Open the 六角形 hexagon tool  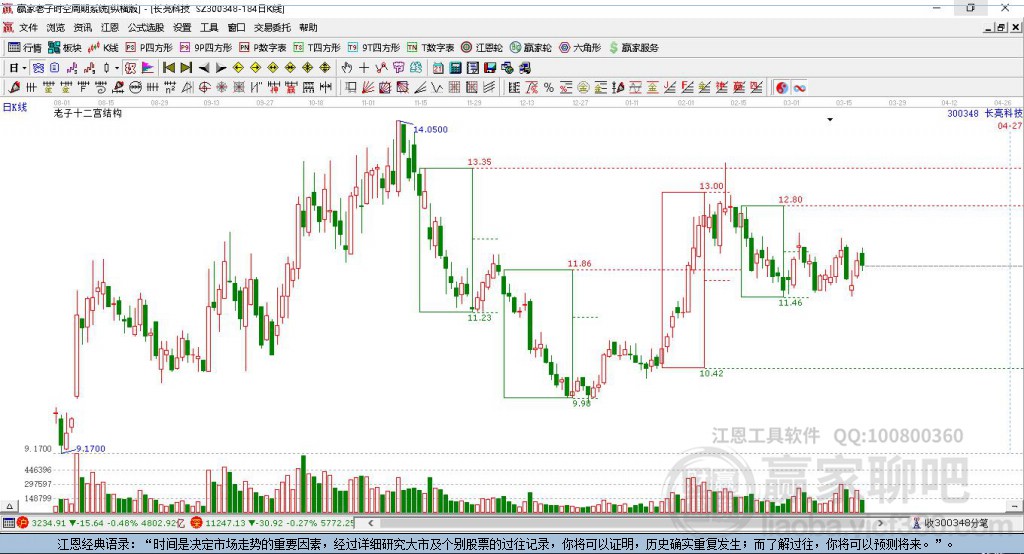[580, 48]
